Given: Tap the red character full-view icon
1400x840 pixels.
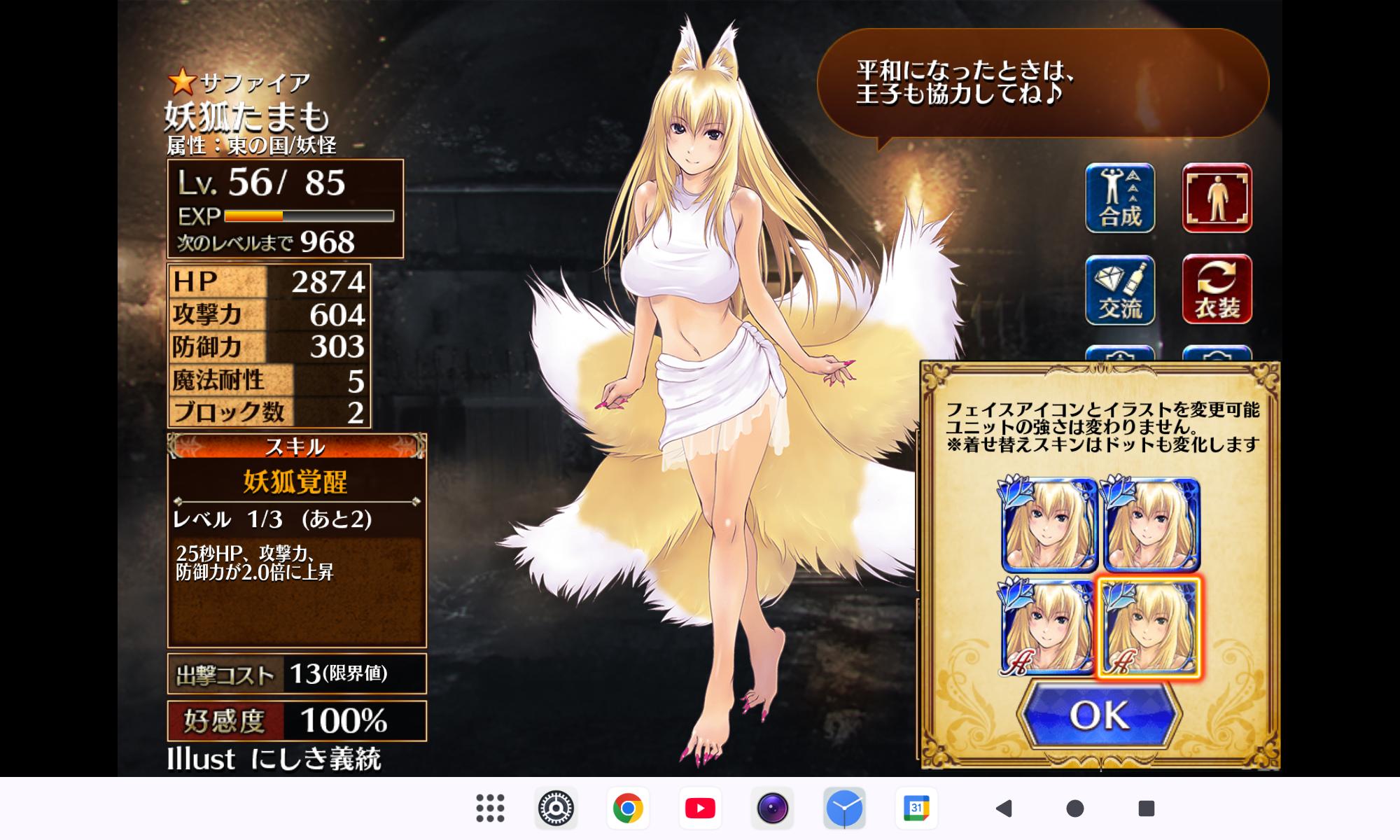Looking at the screenshot, I should tap(1217, 198).
